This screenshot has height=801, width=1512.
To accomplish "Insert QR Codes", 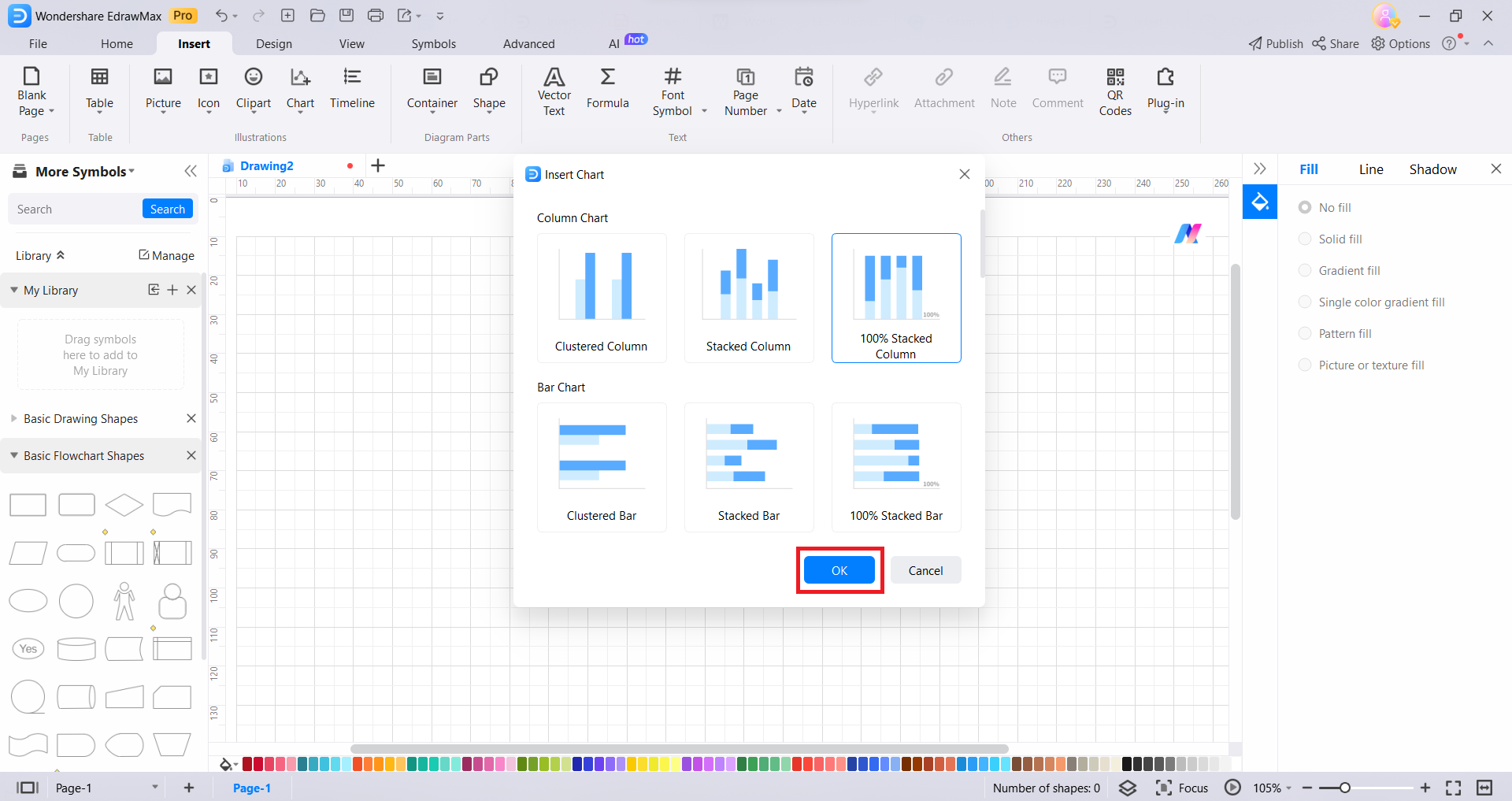I will click(1115, 92).
